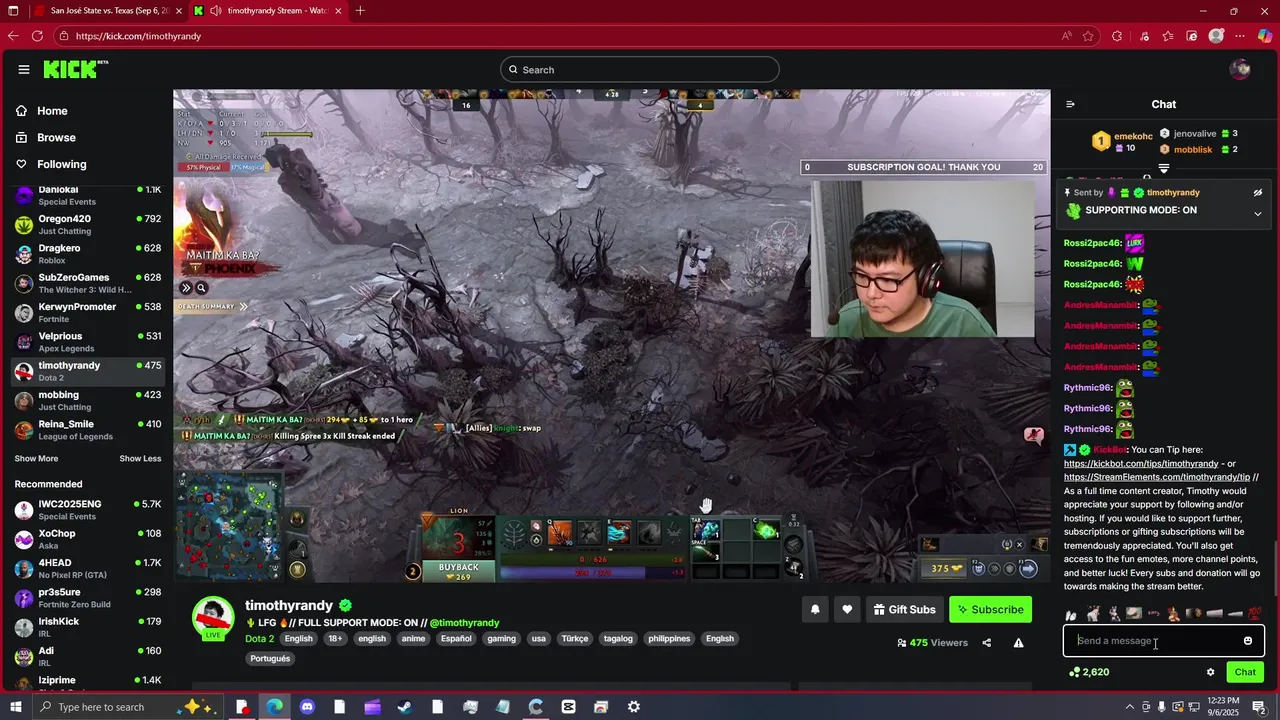Open KerwynPromoter channel in sidebar

point(88,312)
